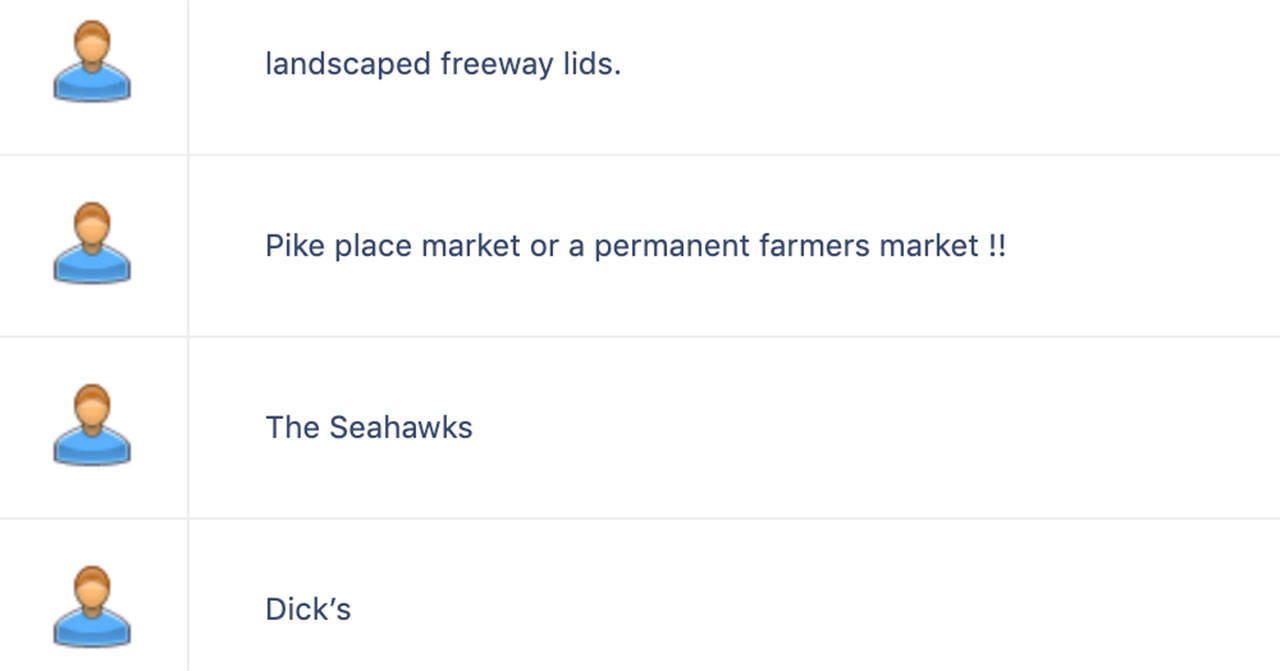Select 'The Seahawks' response

[369, 427]
